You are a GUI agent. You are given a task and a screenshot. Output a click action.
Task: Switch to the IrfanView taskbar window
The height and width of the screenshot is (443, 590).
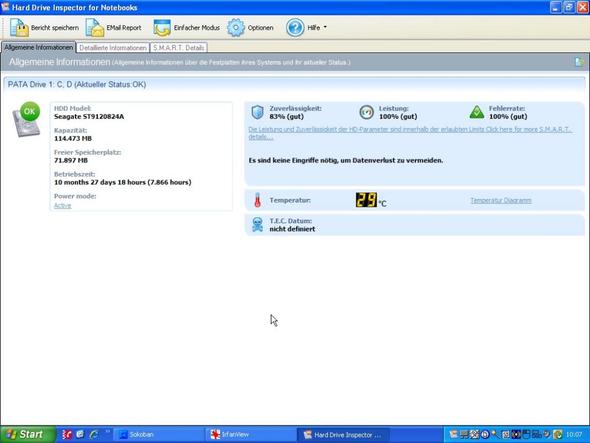click(x=251, y=435)
